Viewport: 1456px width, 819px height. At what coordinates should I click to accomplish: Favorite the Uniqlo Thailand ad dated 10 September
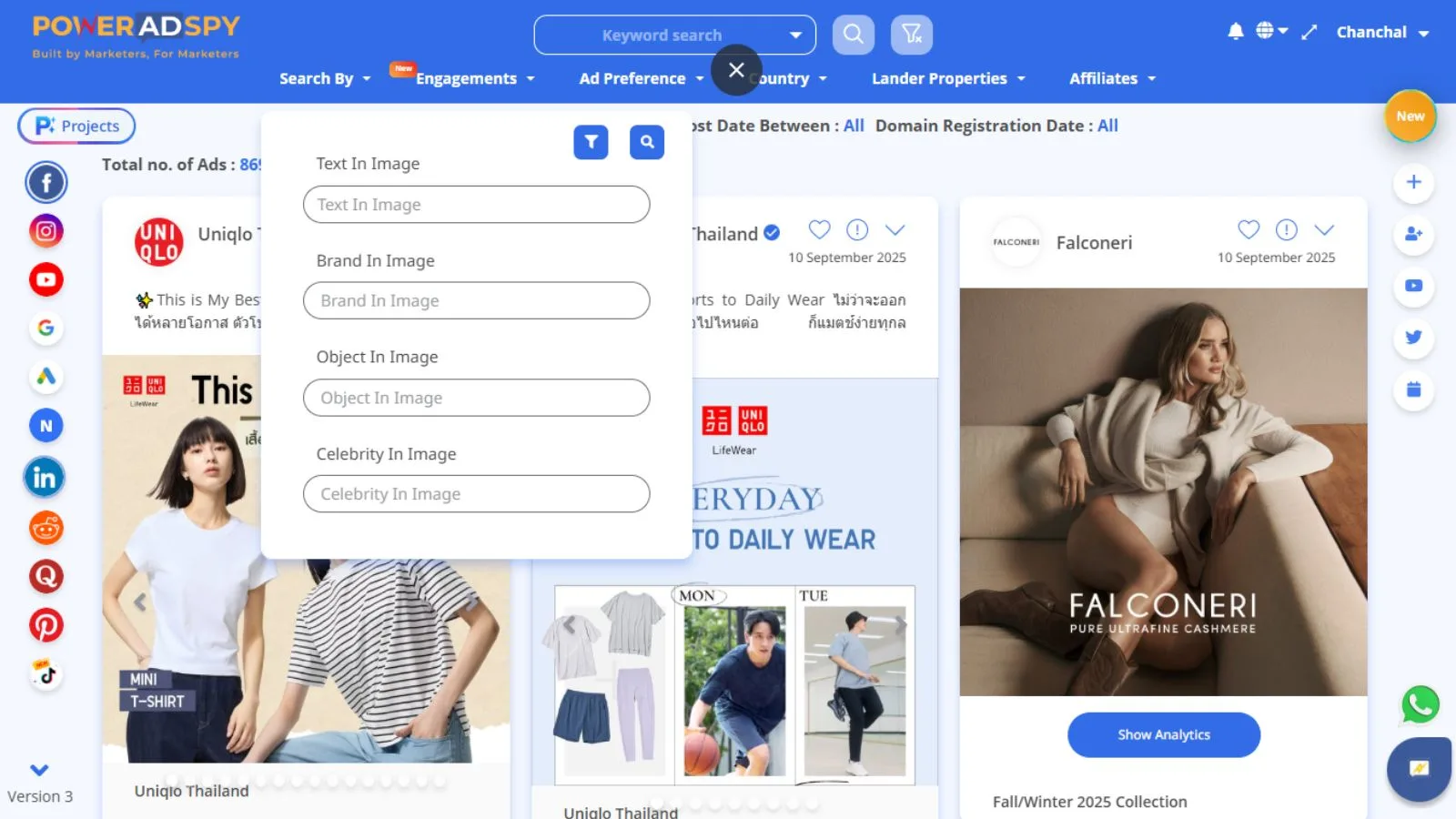819,229
